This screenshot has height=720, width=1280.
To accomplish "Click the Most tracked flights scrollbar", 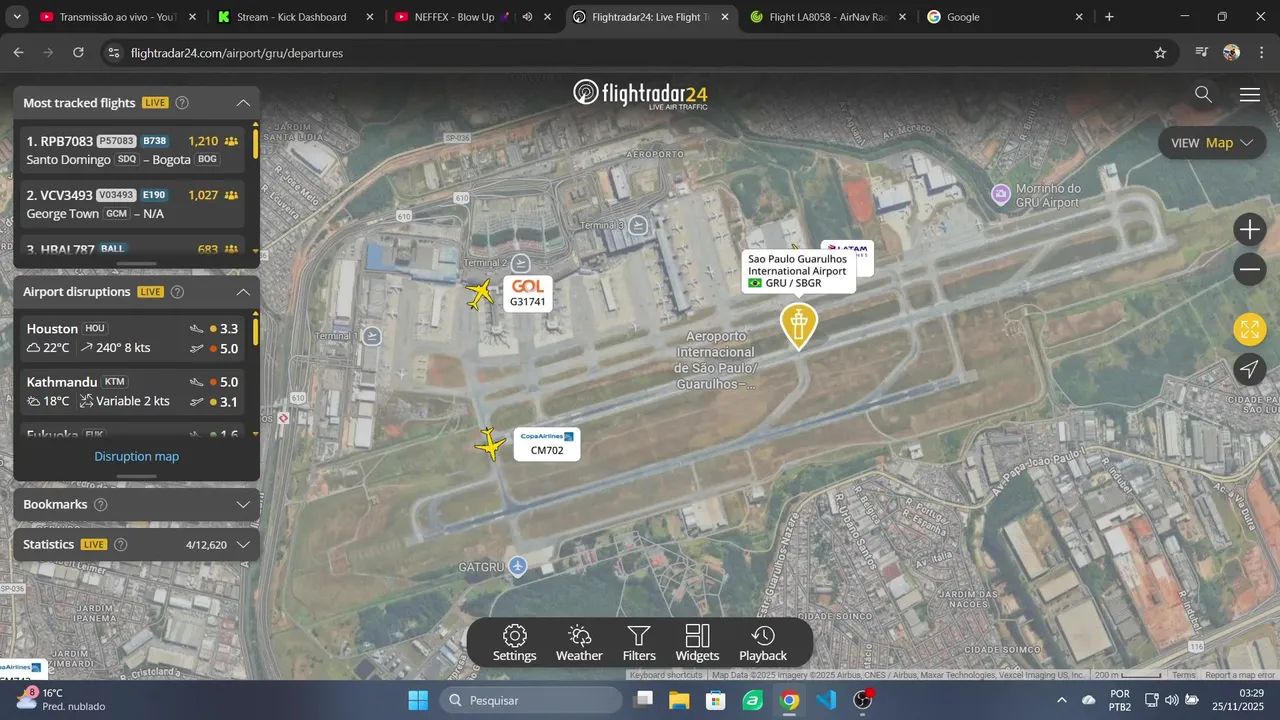I will pos(255,144).
